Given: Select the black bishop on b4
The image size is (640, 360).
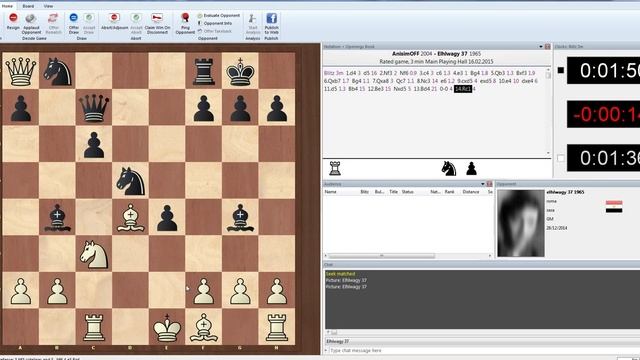Looking at the screenshot, I should point(57,217).
